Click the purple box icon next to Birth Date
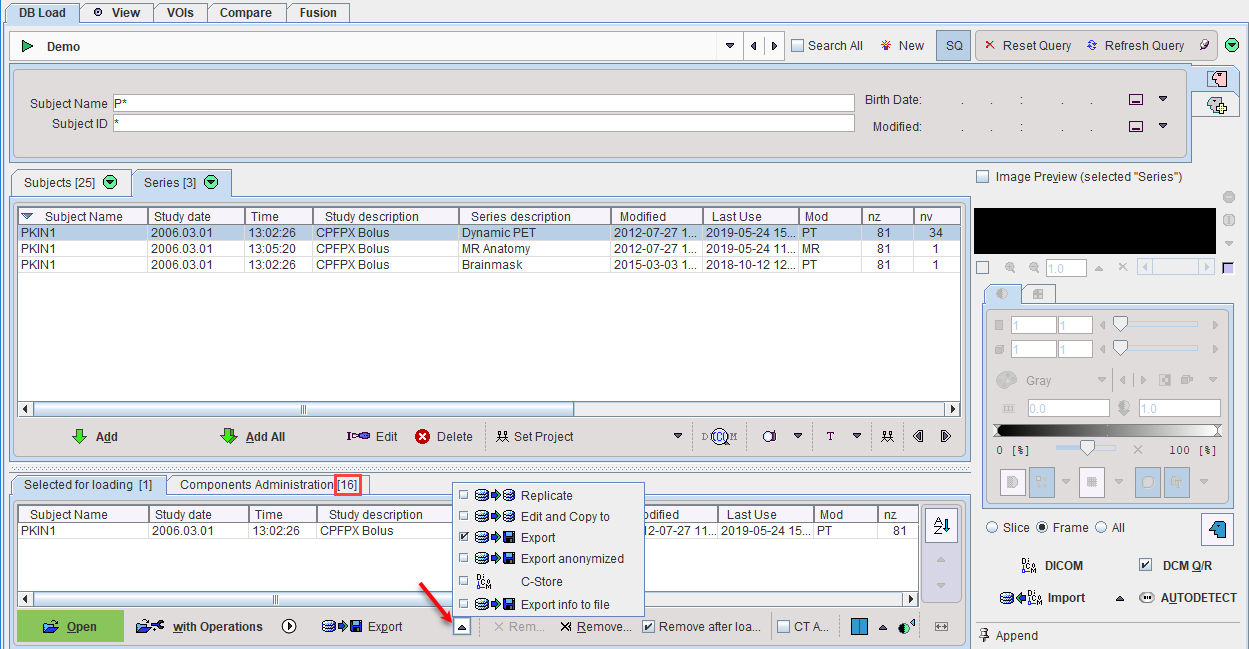 tap(1136, 99)
